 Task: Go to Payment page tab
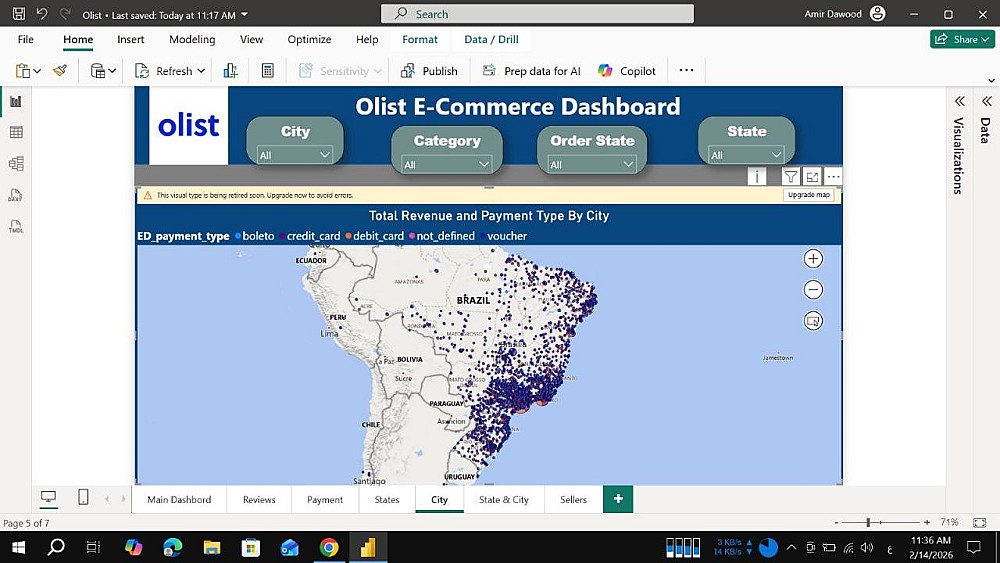click(x=325, y=499)
